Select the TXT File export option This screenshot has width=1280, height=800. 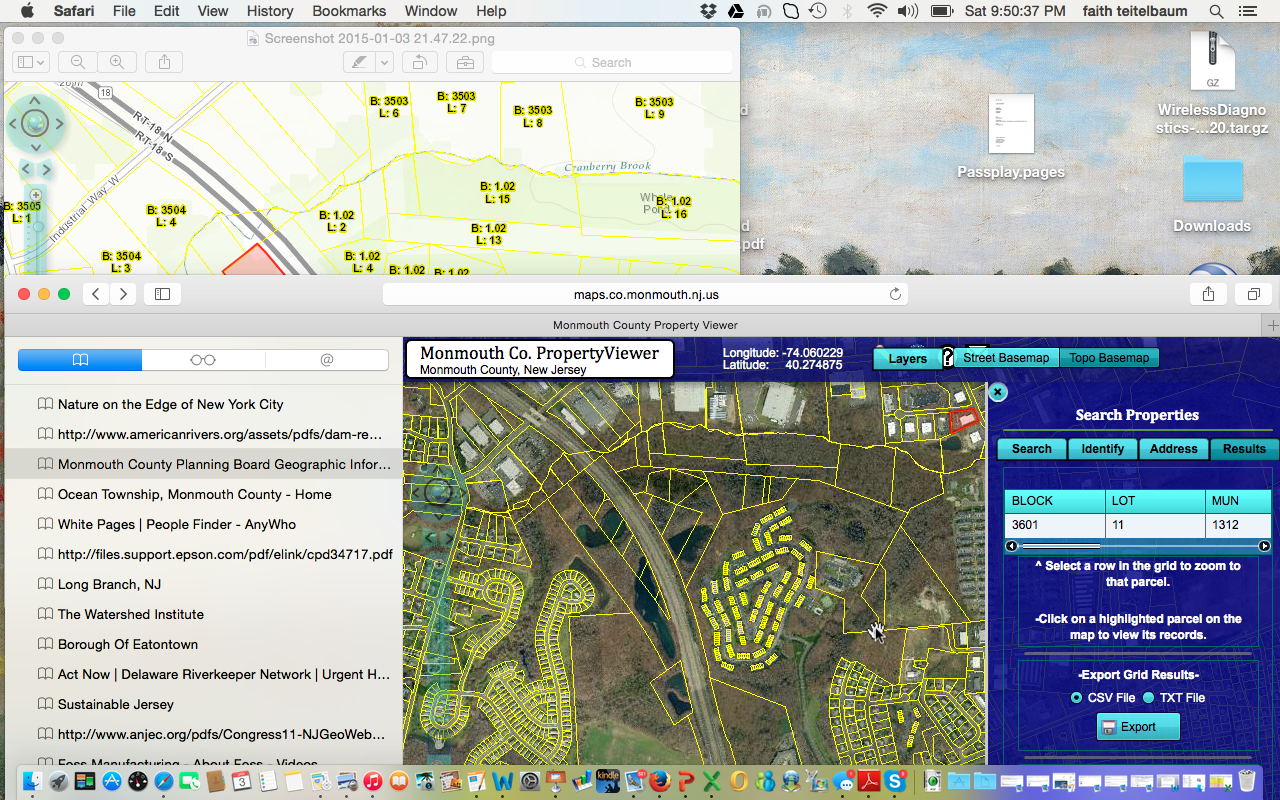[x=1148, y=698]
